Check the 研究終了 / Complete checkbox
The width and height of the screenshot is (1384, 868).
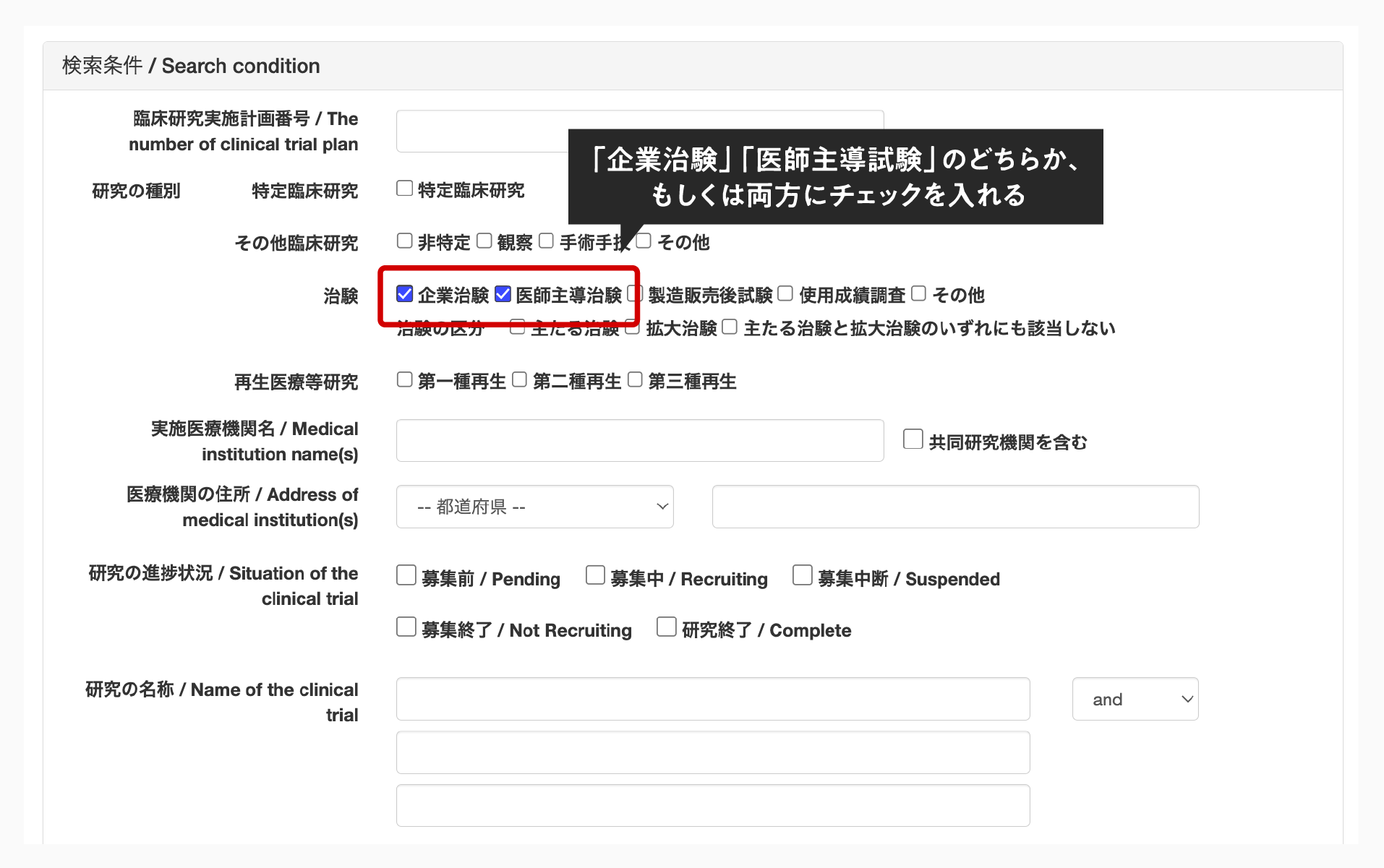(666, 627)
